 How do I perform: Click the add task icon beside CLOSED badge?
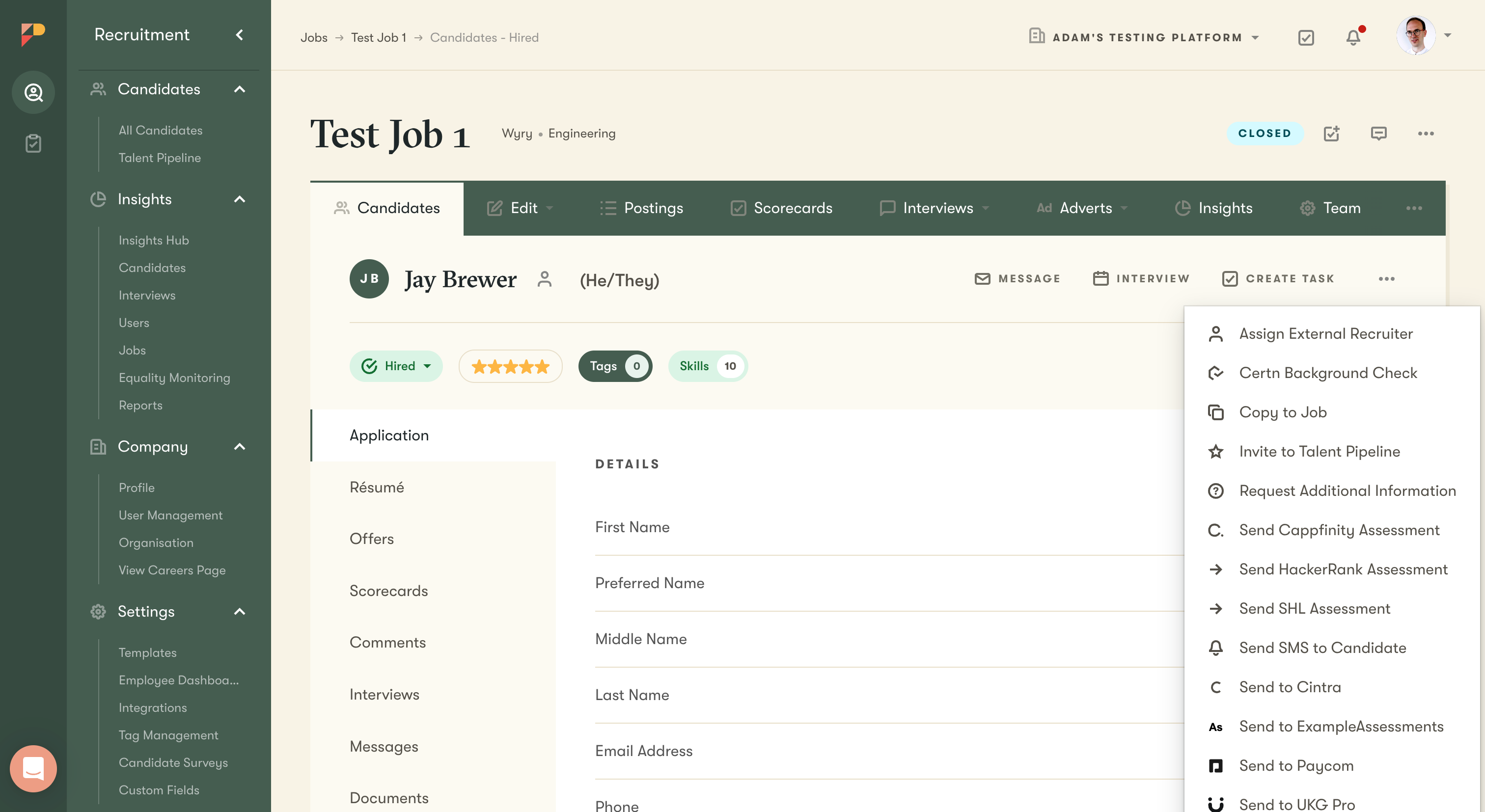[1331, 134]
